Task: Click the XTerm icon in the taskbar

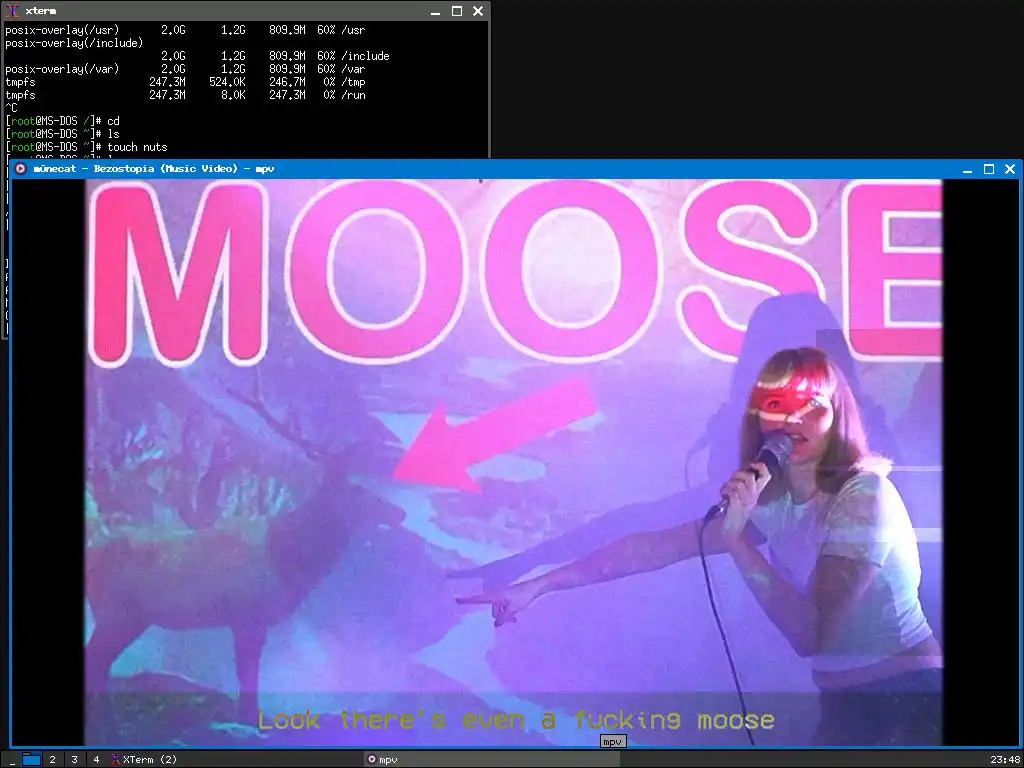Action: click(116, 760)
